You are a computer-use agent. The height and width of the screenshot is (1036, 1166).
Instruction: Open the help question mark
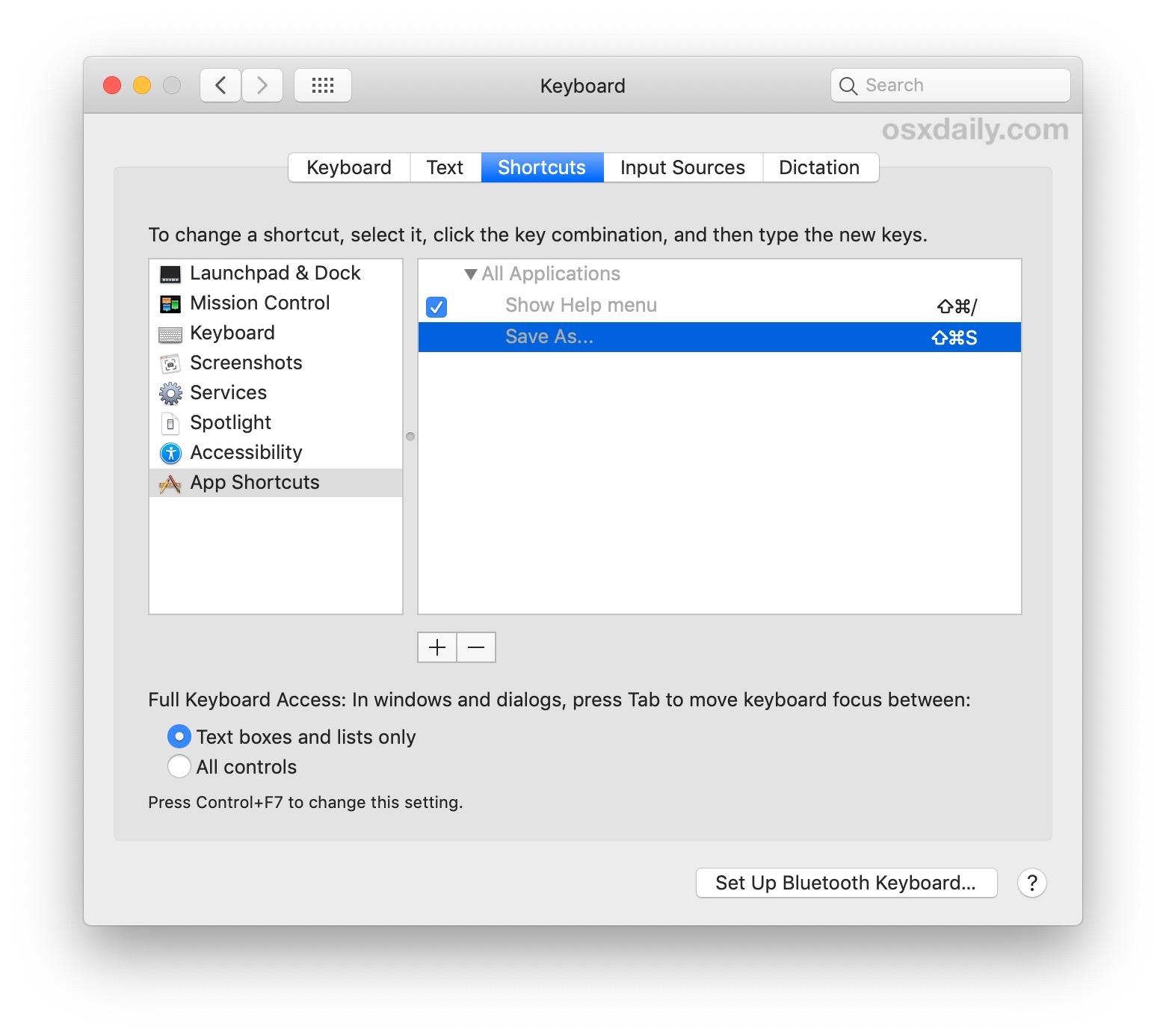(x=1032, y=883)
